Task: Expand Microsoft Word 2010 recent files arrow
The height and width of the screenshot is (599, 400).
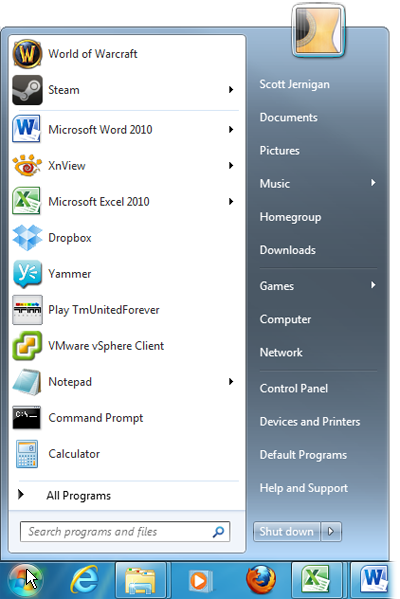Action: 231,130
